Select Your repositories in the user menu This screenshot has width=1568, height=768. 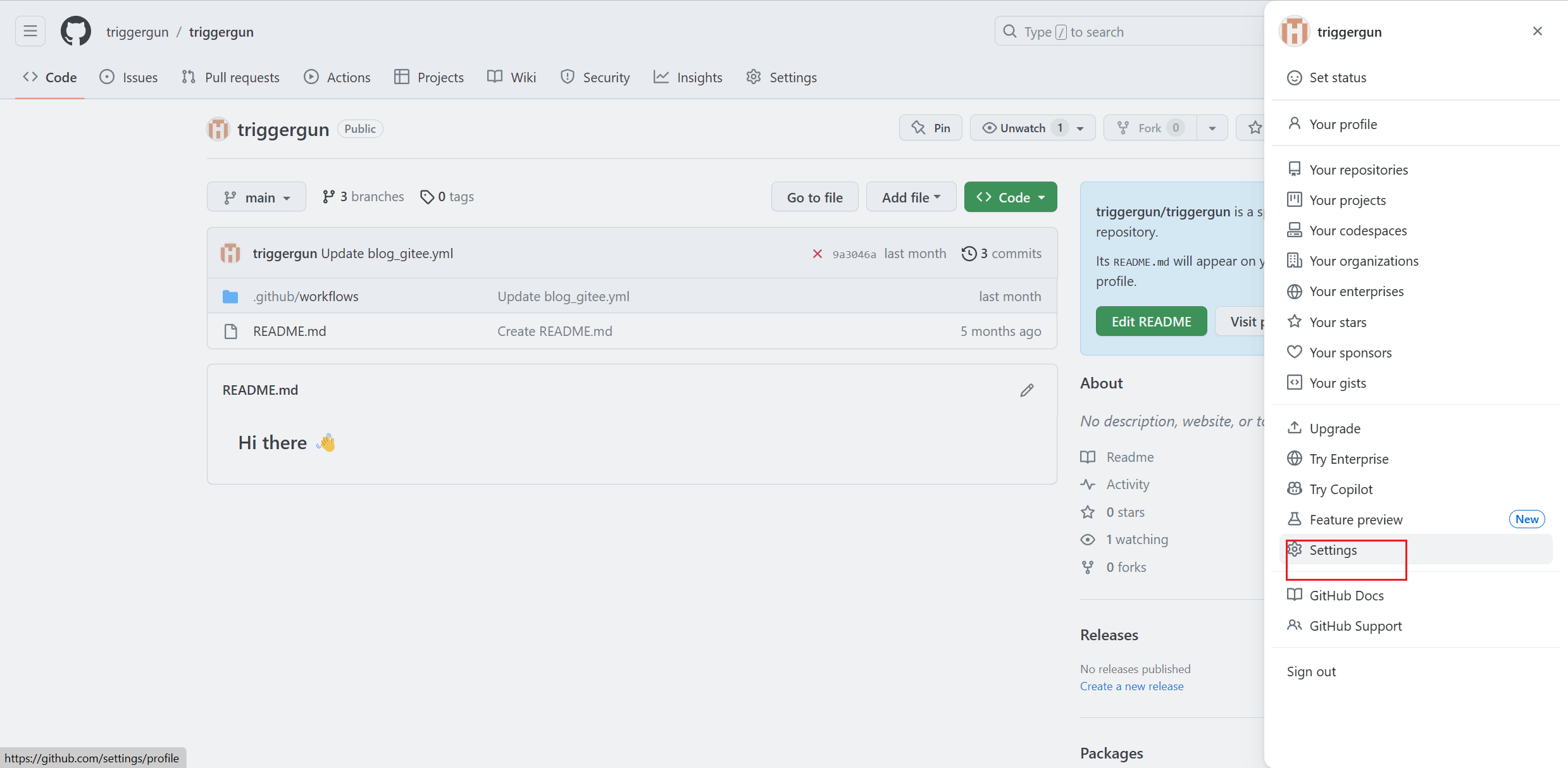pos(1358,170)
